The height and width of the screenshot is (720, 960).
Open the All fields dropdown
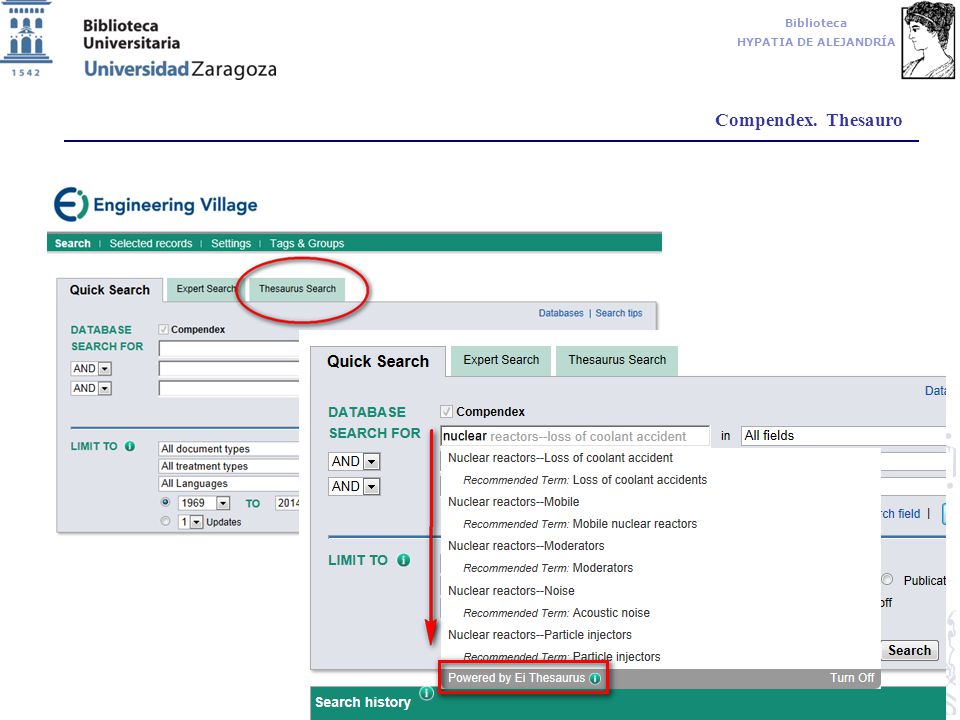pyautogui.click(x=844, y=435)
